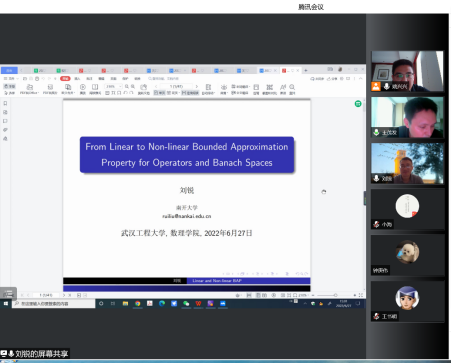Click the search magnifier icon in PDF toolbar
The width and height of the screenshot is (452, 364).
[x=292, y=87]
